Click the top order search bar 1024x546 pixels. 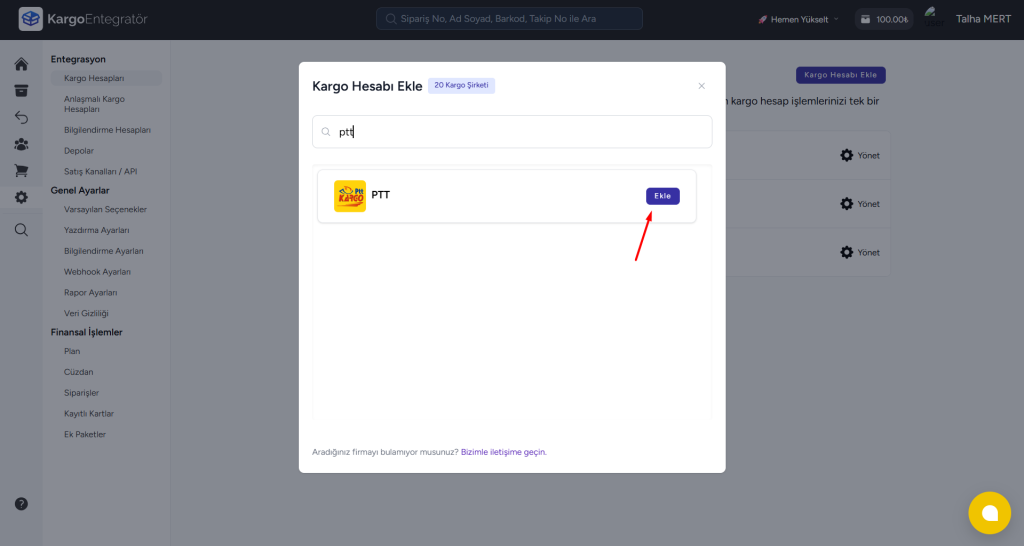pyautogui.click(x=509, y=19)
